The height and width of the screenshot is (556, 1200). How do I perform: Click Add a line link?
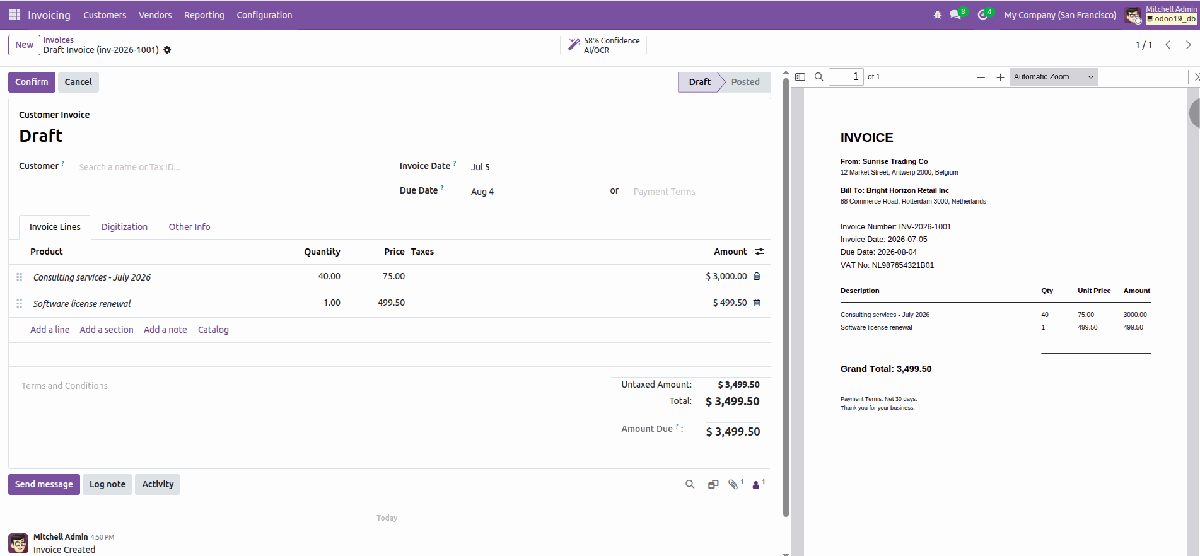50,330
